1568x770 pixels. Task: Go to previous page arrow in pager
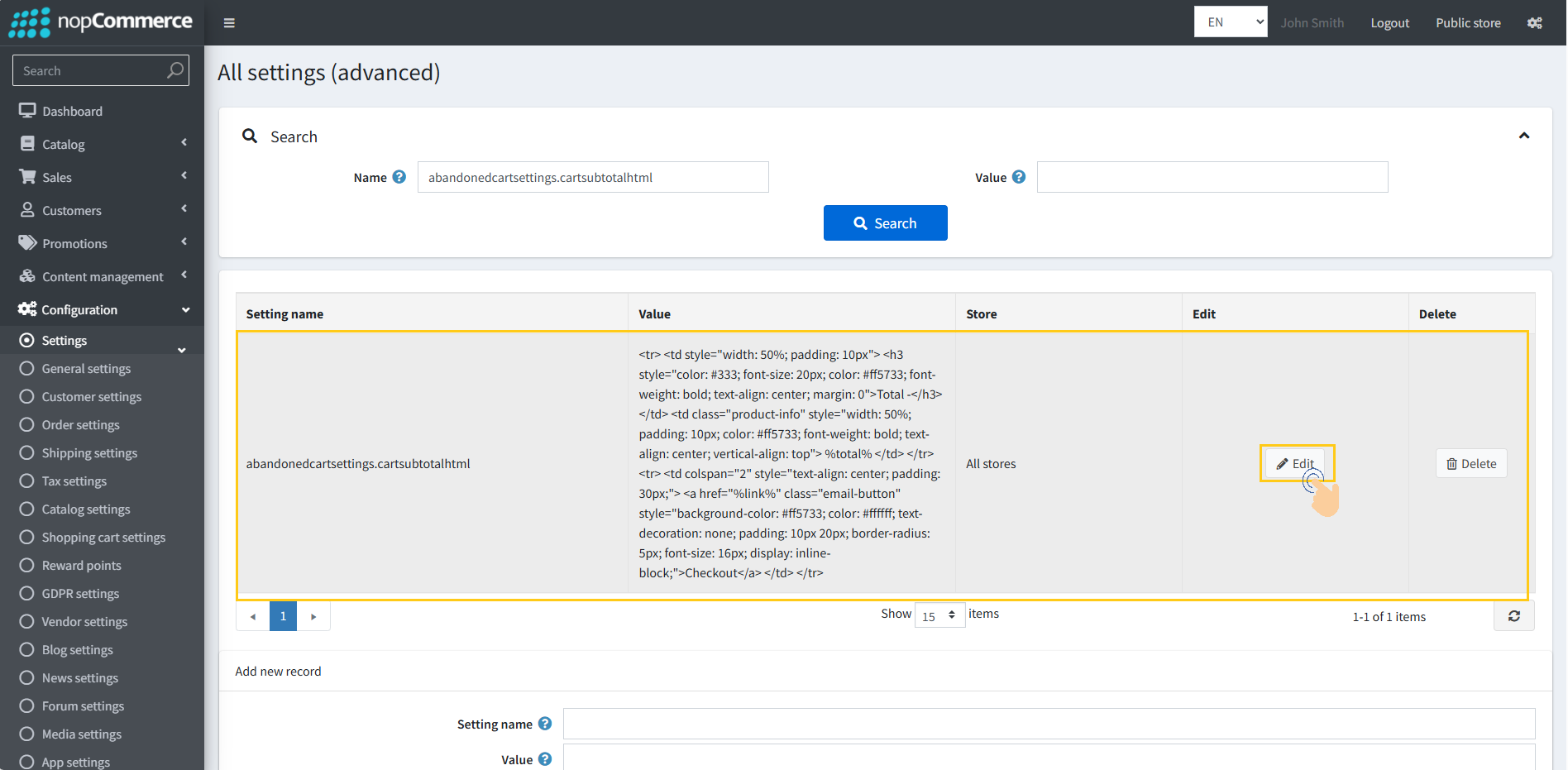click(253, 616)
